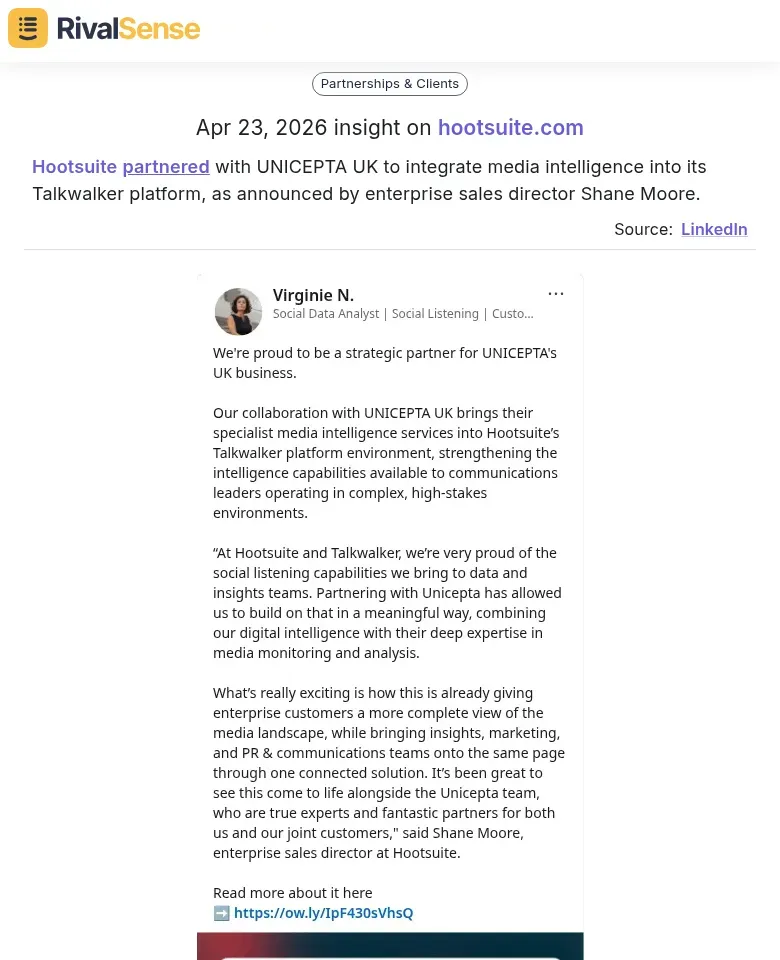780x960 pixels.
Task: Click 'Virginie N.' profile name
Action: pyautogui.click(x=313, y=295)
